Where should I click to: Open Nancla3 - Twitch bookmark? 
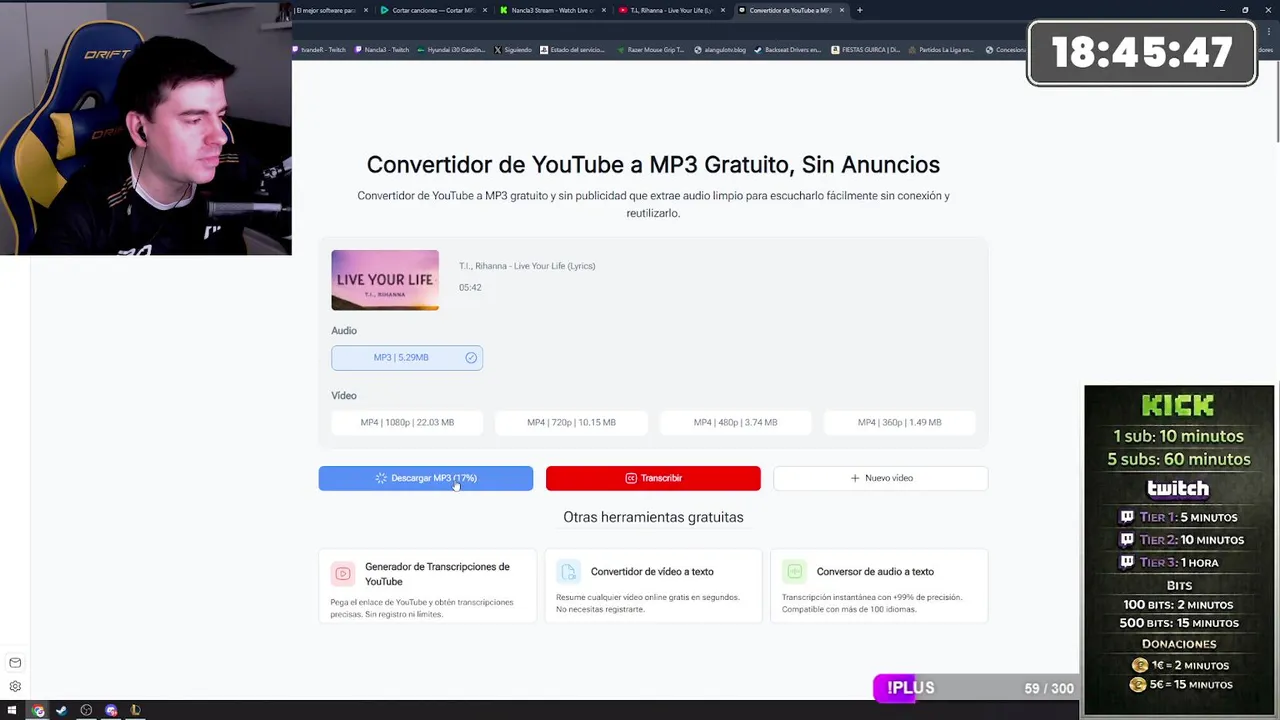pyautogui.click(x=382, y=50)
